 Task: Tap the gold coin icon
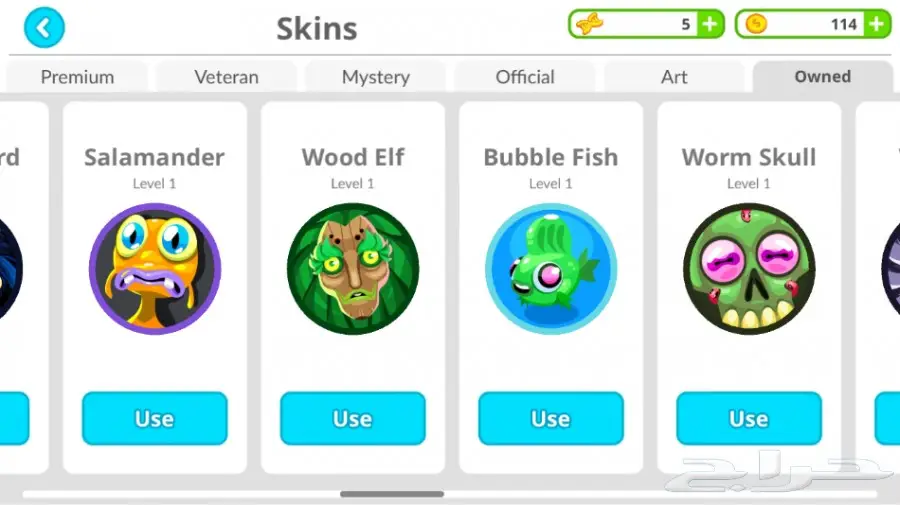pyautogui.click(x=756, y=24)
